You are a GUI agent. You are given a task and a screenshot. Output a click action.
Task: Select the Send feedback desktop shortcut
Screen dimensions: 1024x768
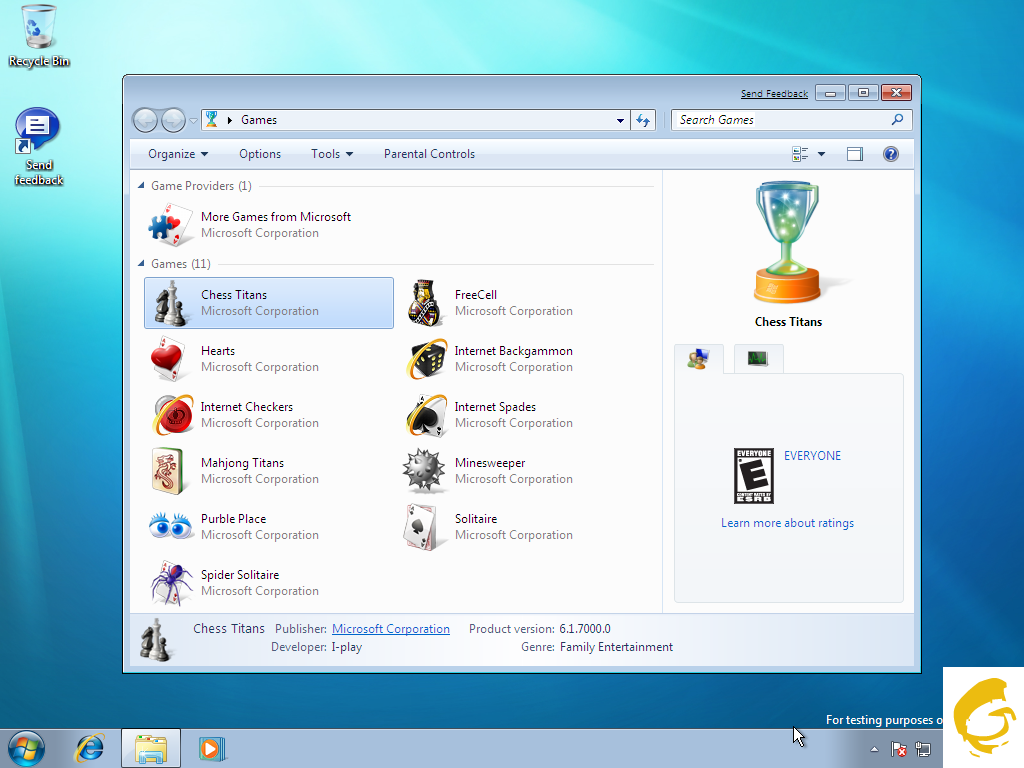[x=39, y=148]
